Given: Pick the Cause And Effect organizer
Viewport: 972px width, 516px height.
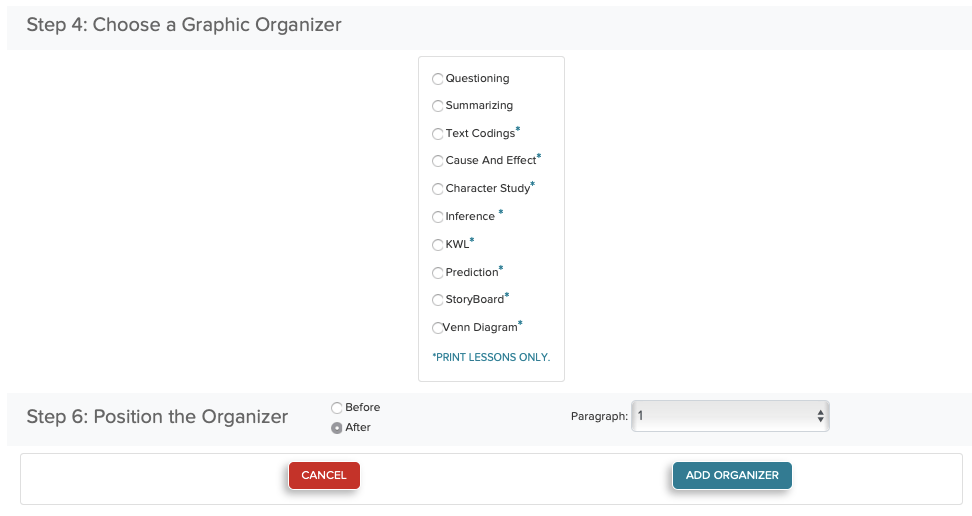Looking at the screenshot, I should (438, 161).
